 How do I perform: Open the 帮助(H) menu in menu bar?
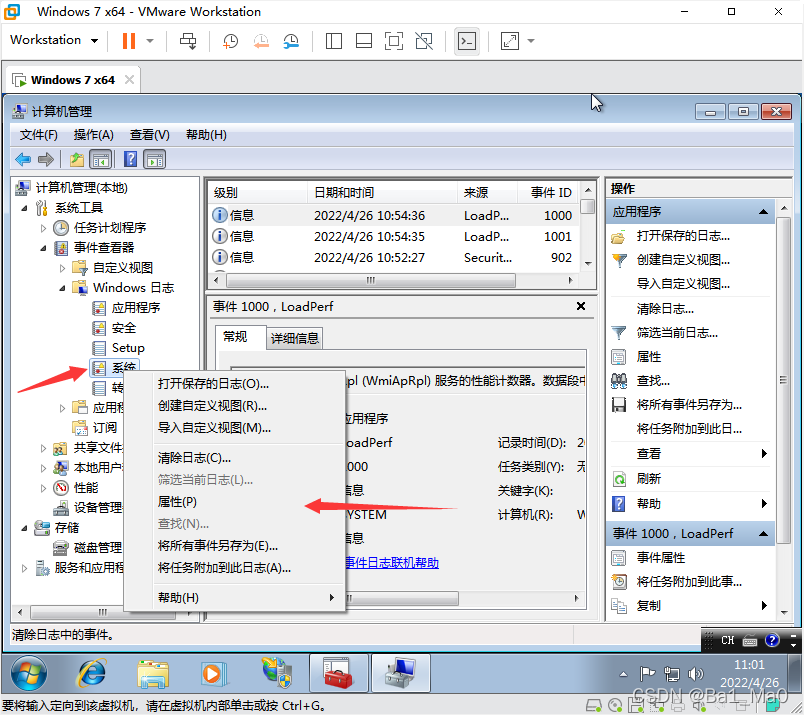tap(206, 135)
